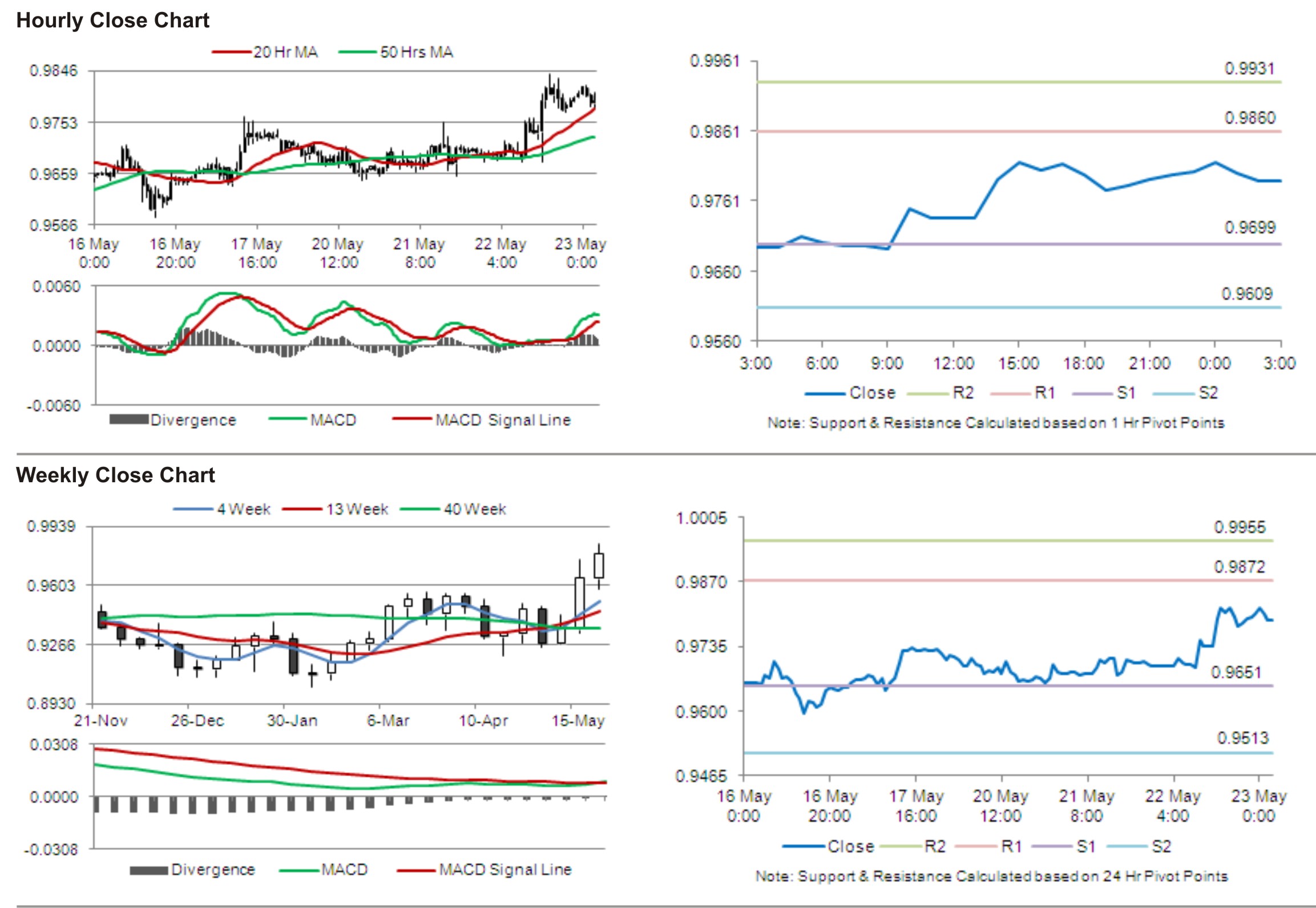Click the 0.9753 axis label on hourly chart

point(54,123)
